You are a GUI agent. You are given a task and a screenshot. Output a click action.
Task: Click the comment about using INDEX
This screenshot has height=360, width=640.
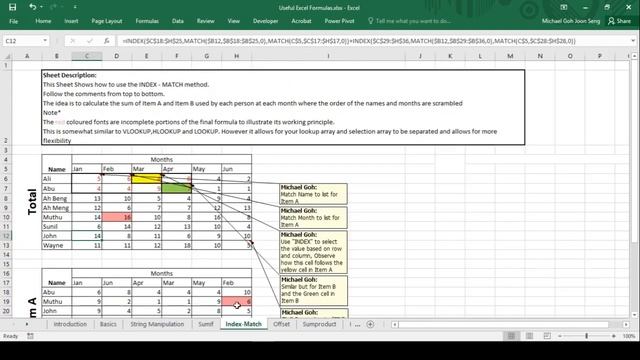(x=313, y=252)
